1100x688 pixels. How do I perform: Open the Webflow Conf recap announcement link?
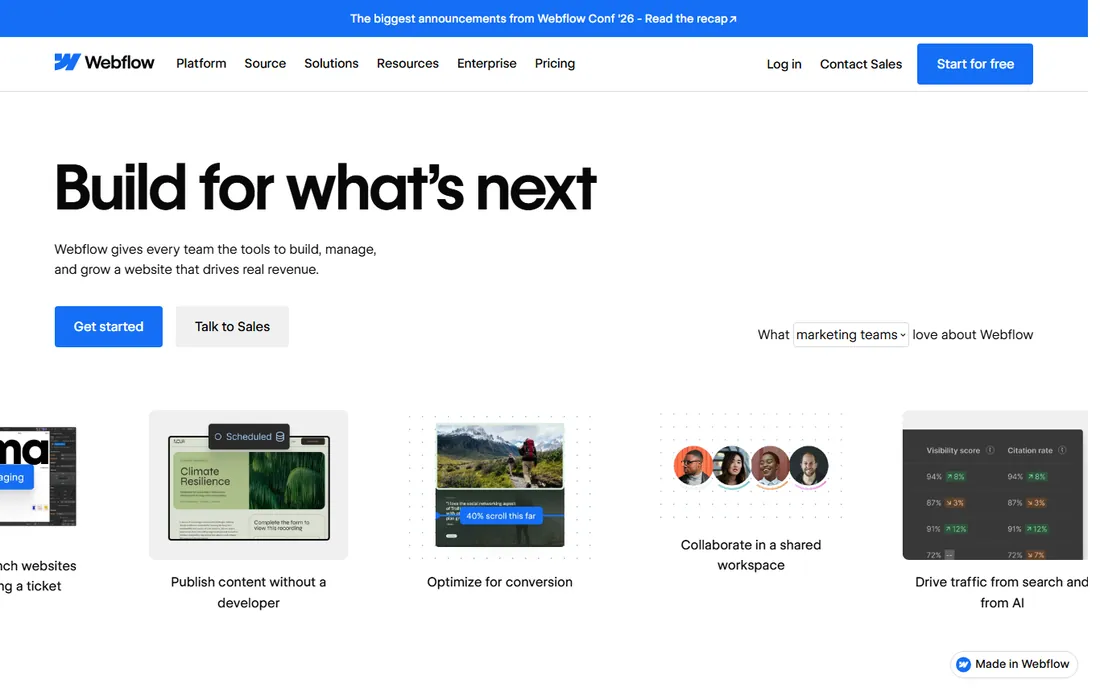coord(544,18)
